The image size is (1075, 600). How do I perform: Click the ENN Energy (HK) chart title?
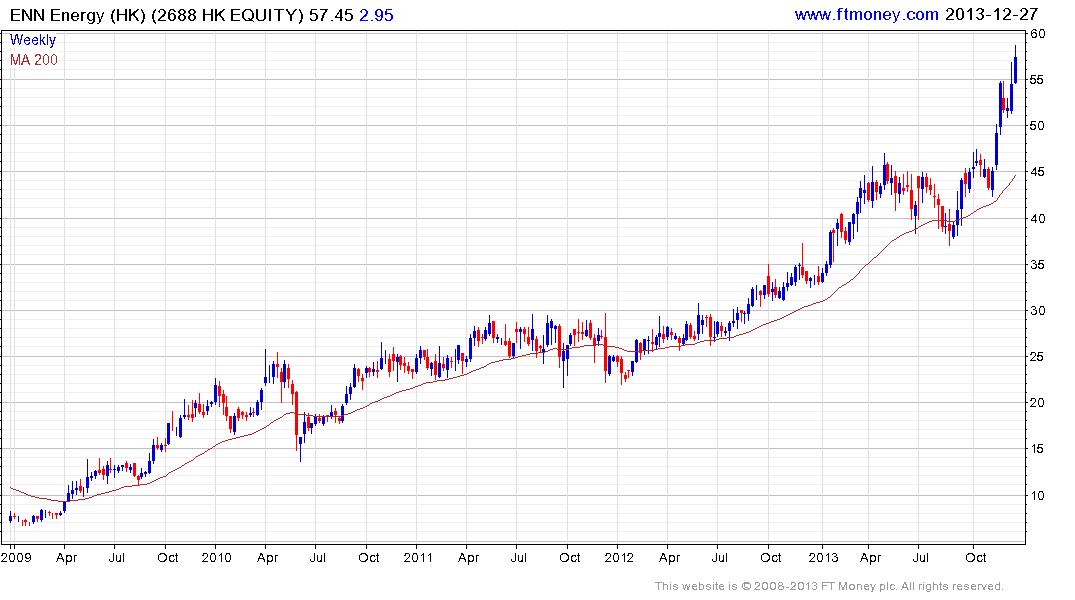(156, 15)
